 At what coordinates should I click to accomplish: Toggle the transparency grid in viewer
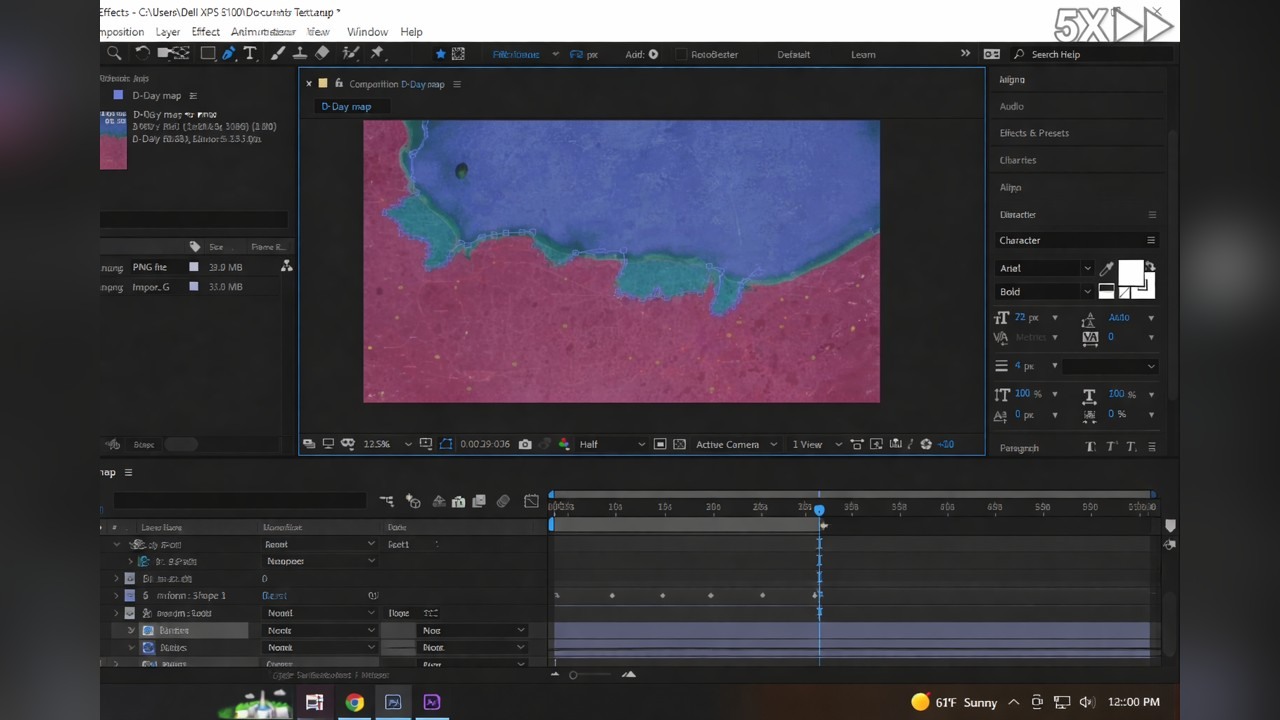point(680,444)
